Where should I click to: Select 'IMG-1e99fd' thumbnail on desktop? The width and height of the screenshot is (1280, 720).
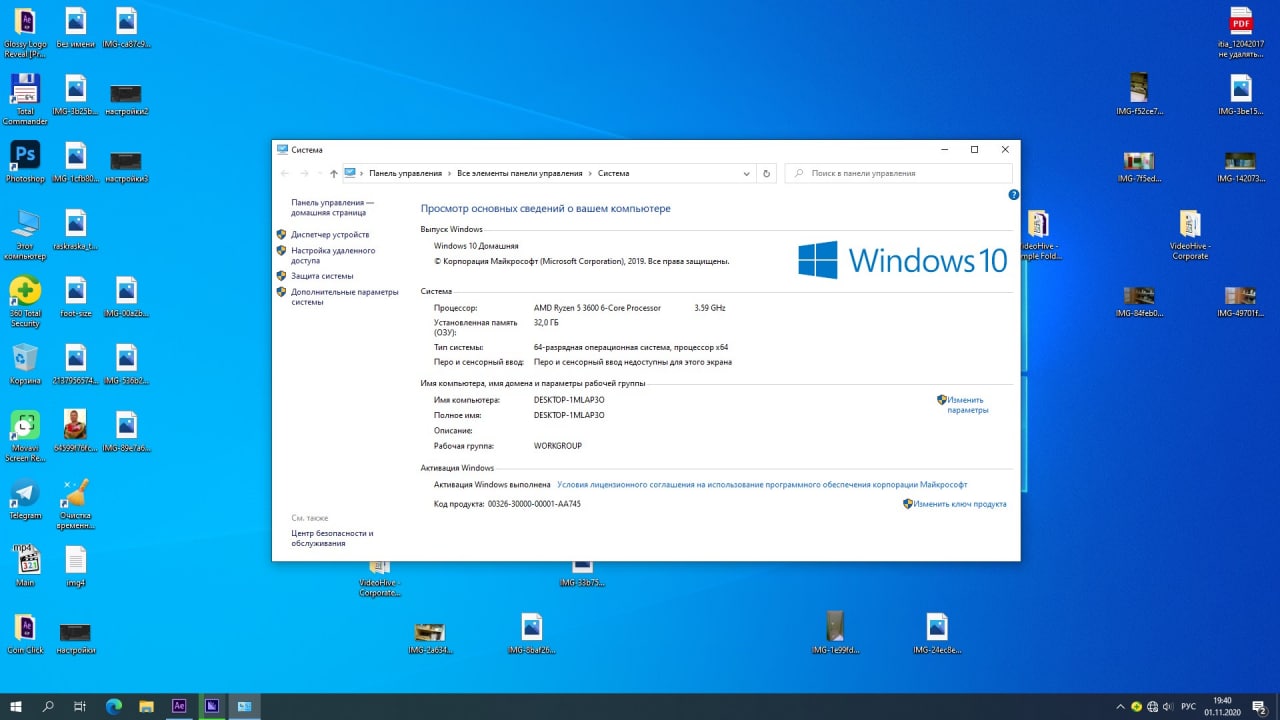click(x=834, y=632)
